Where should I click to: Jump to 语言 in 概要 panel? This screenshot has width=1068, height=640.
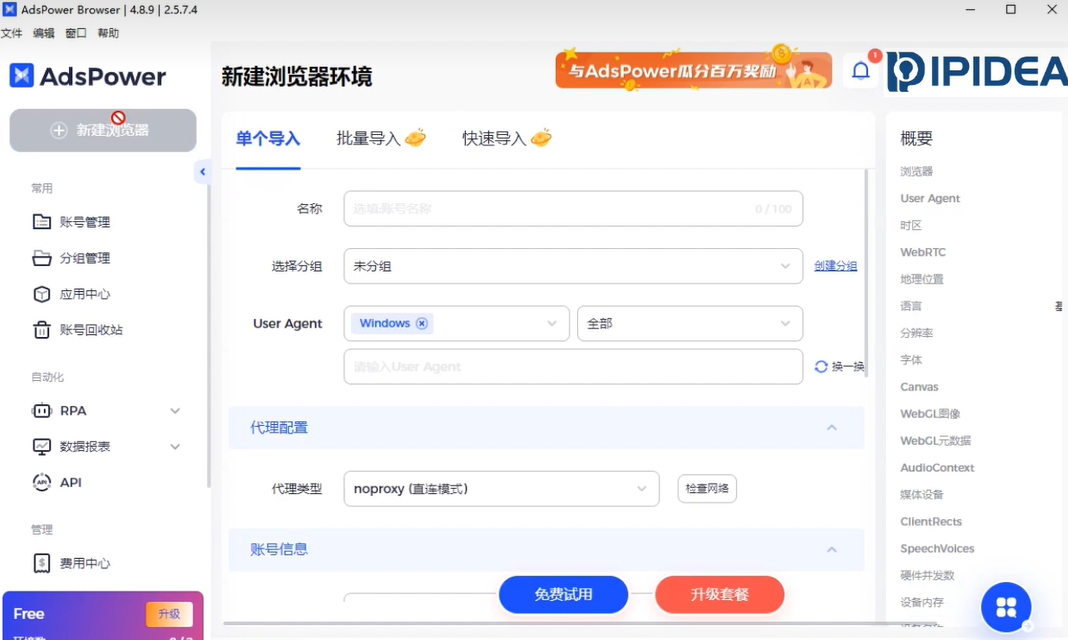[x=911, y=306]
